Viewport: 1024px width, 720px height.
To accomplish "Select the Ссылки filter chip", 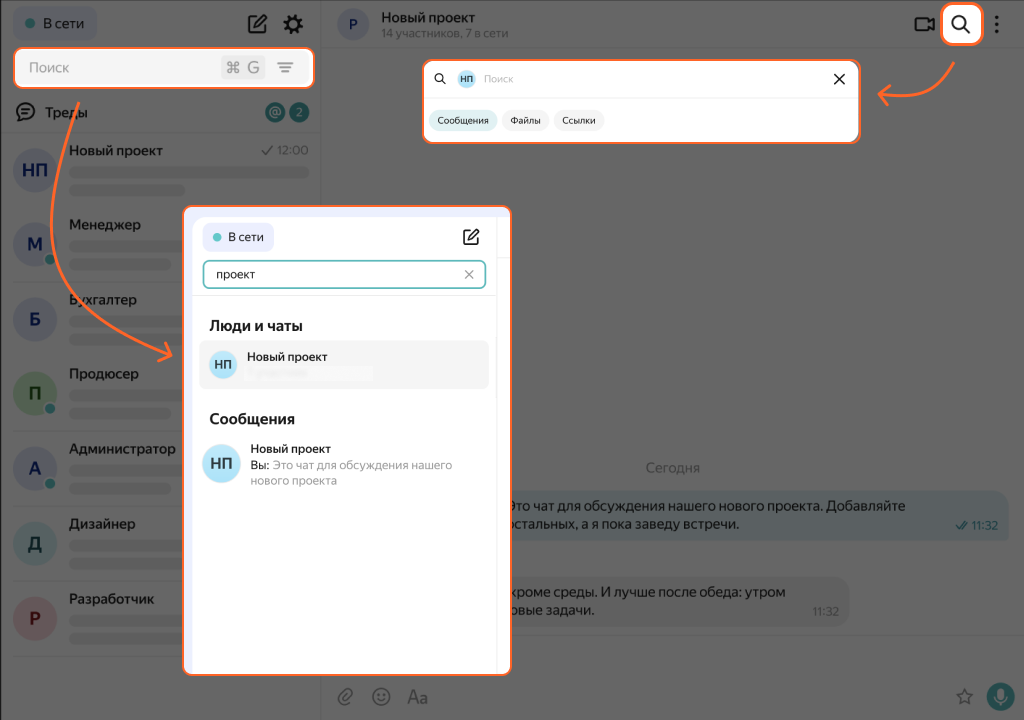I will [x=579, y=121].
